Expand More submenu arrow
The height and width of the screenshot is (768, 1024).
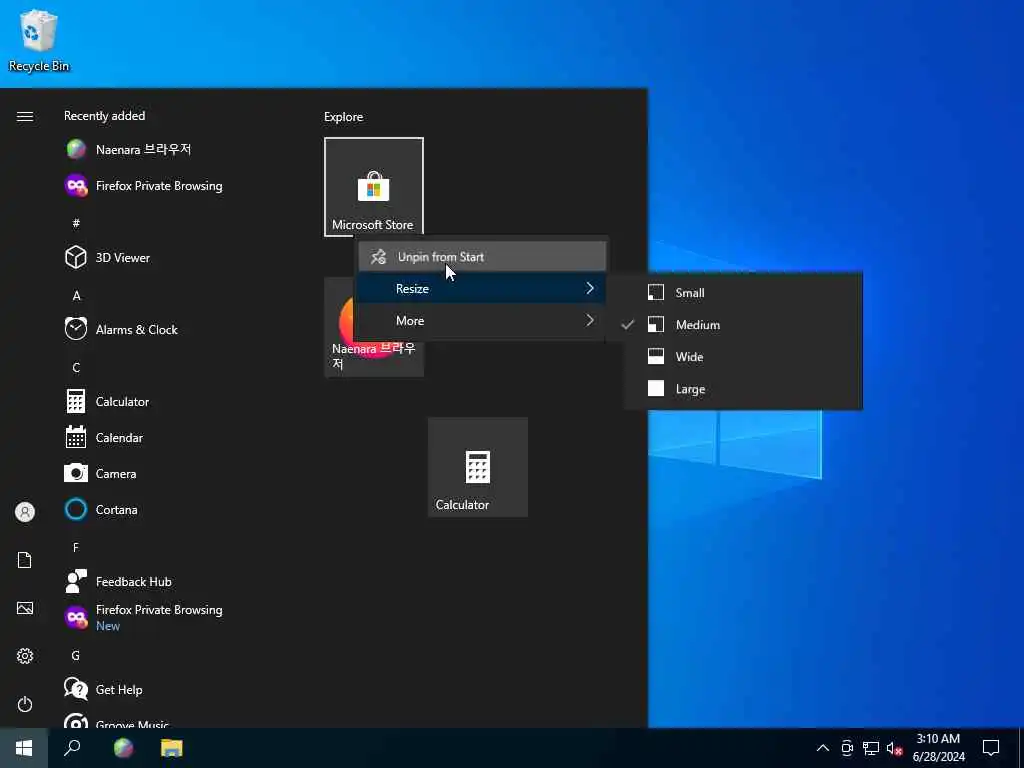590,321
